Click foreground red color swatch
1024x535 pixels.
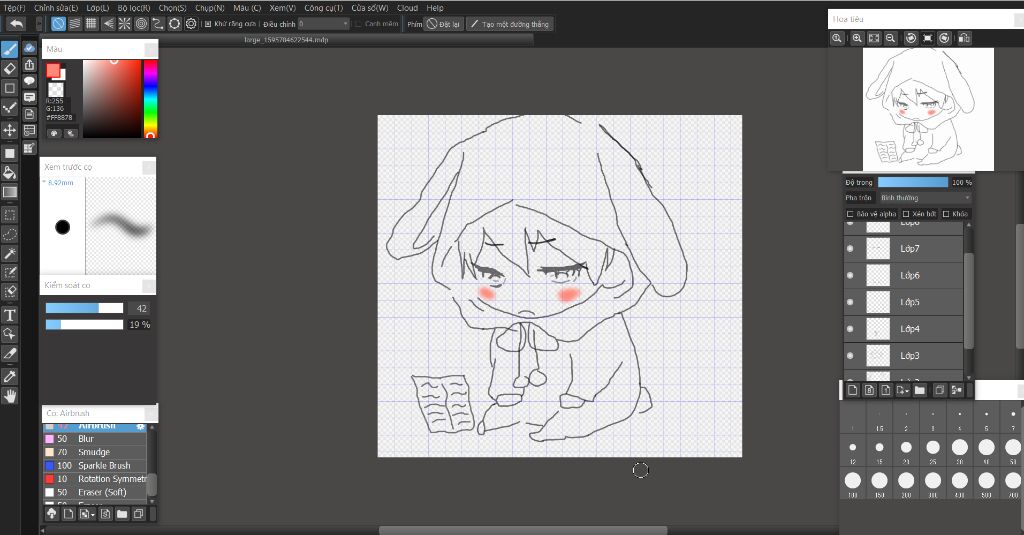52,70
